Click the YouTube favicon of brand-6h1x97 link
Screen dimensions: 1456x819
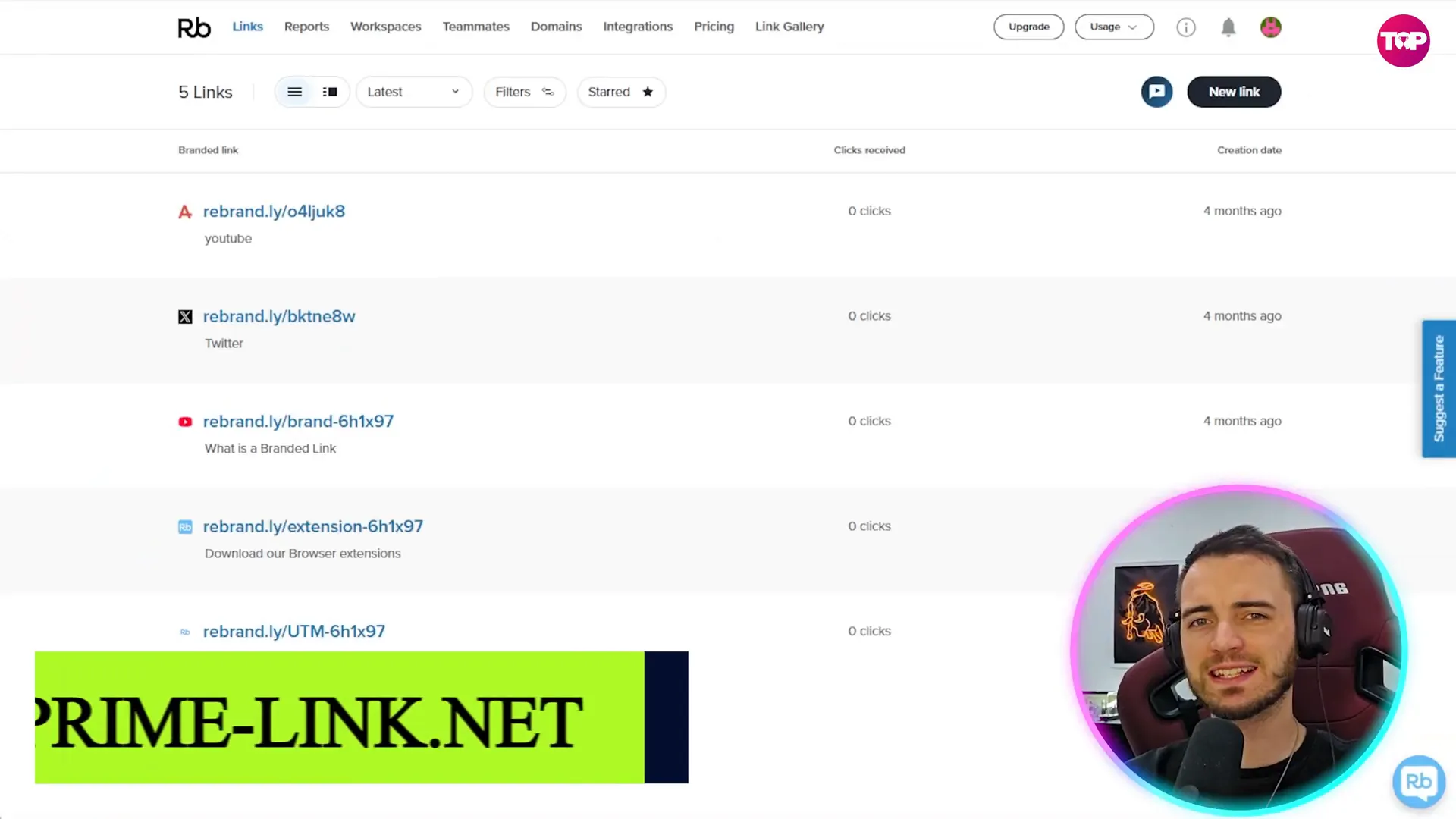tap(185, 422)
